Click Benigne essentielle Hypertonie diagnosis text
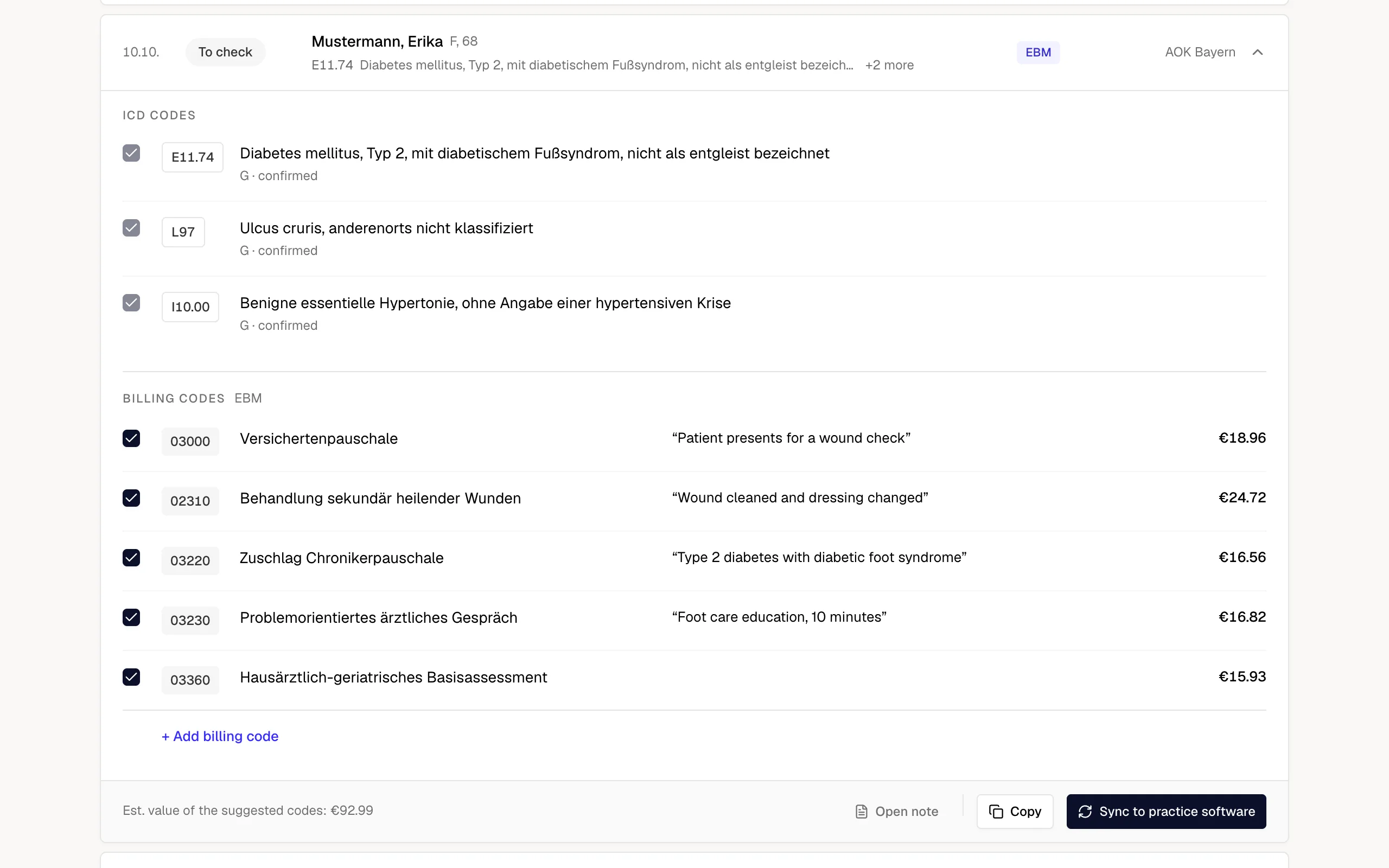The width and height of the screenshot is (1389, 868). (485, 303)
